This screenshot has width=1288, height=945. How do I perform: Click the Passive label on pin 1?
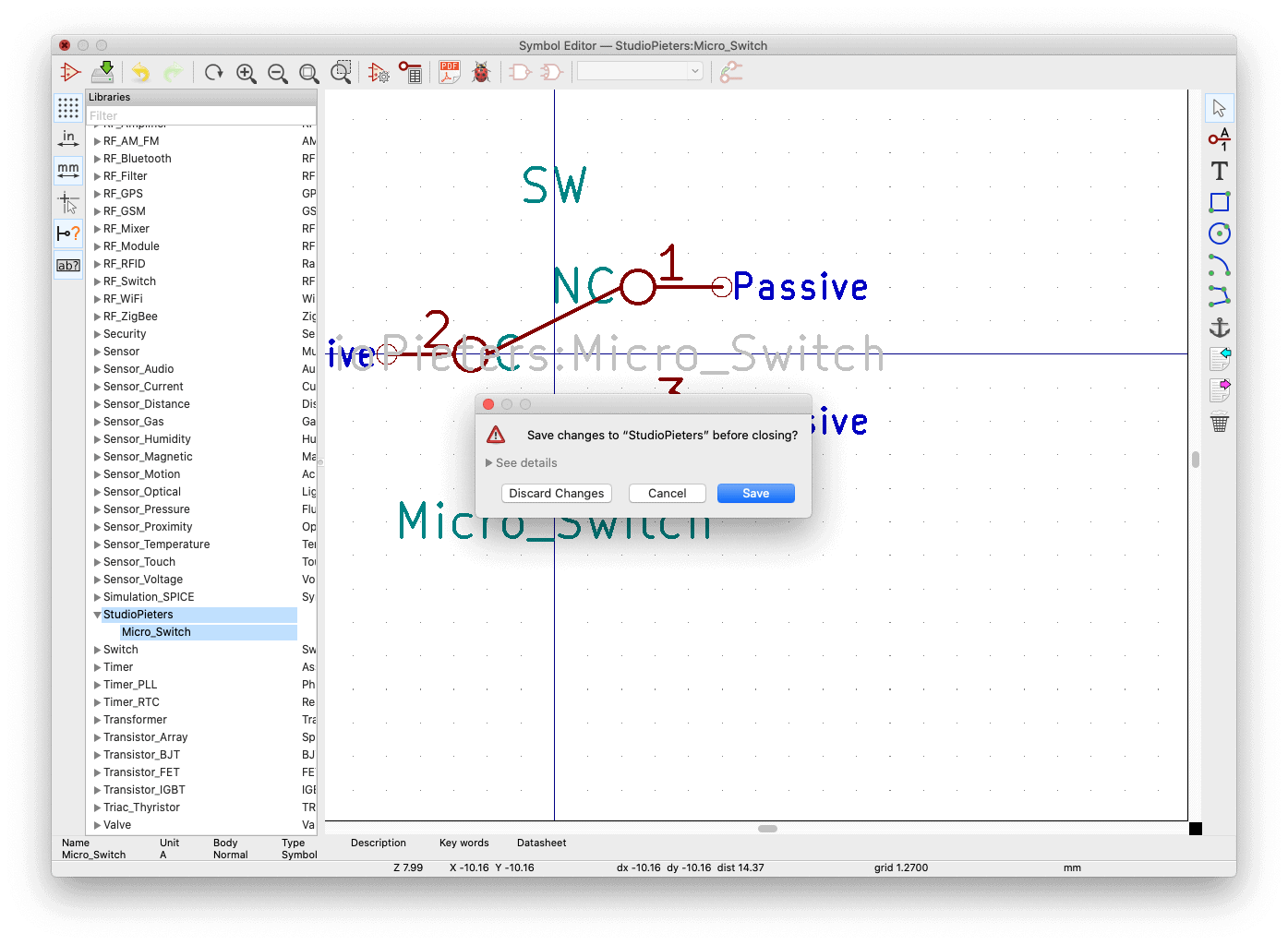(800, 287)
